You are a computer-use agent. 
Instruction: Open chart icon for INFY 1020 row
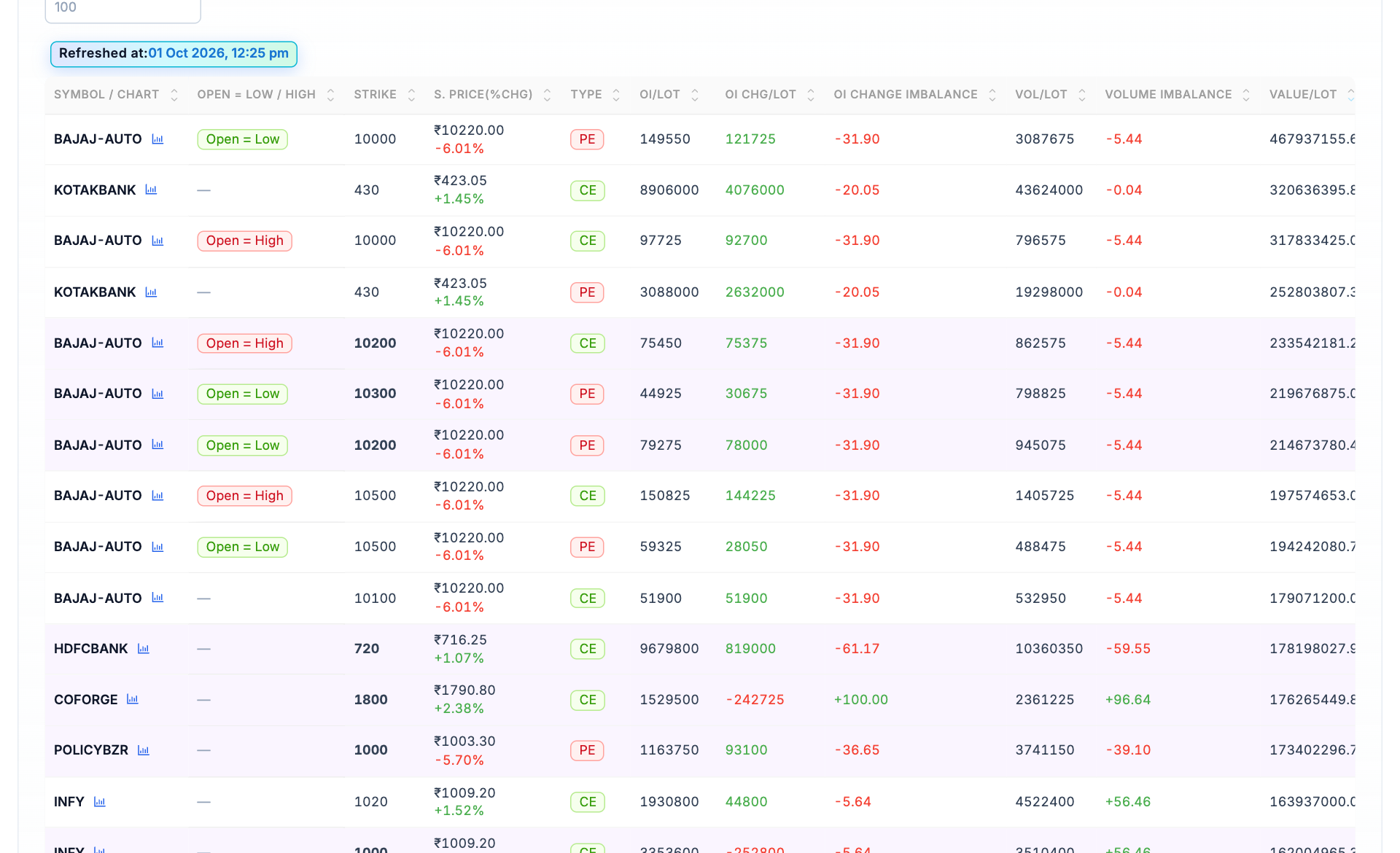coord(100,802)
